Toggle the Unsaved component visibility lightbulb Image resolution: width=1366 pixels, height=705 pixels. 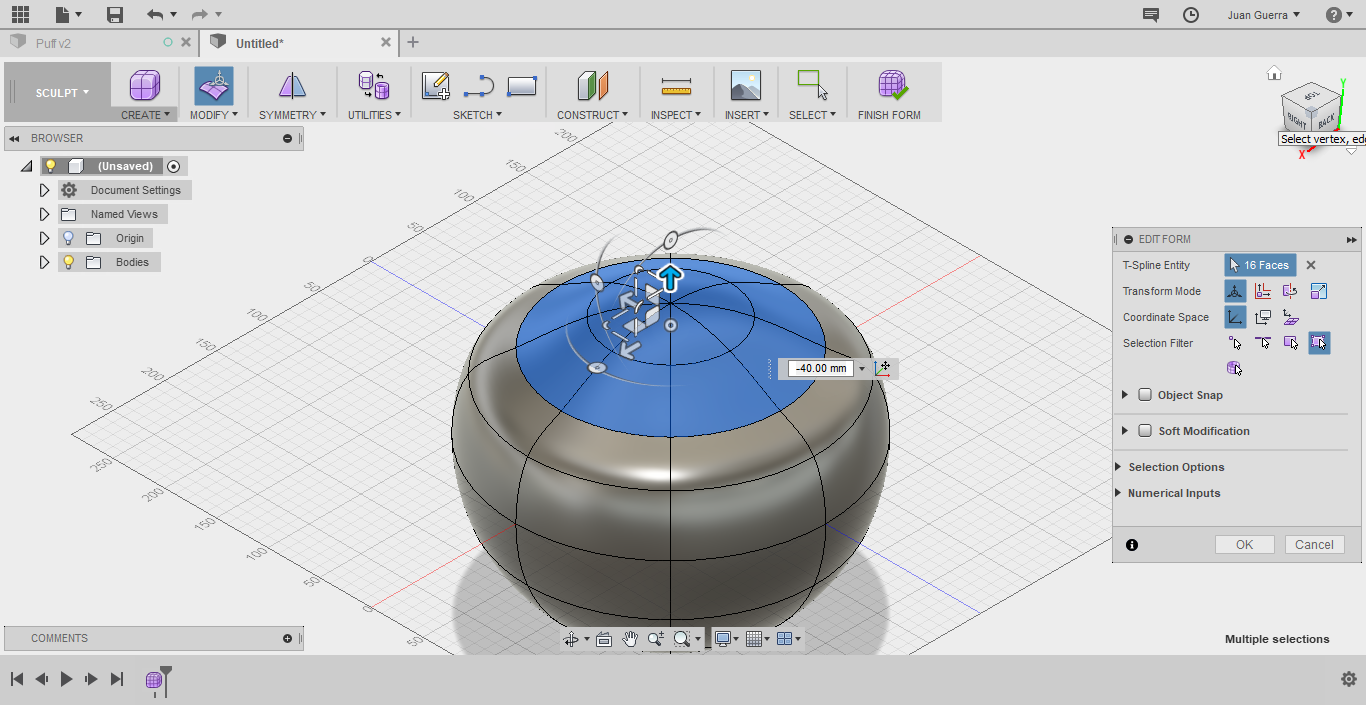tap(51, 166)
